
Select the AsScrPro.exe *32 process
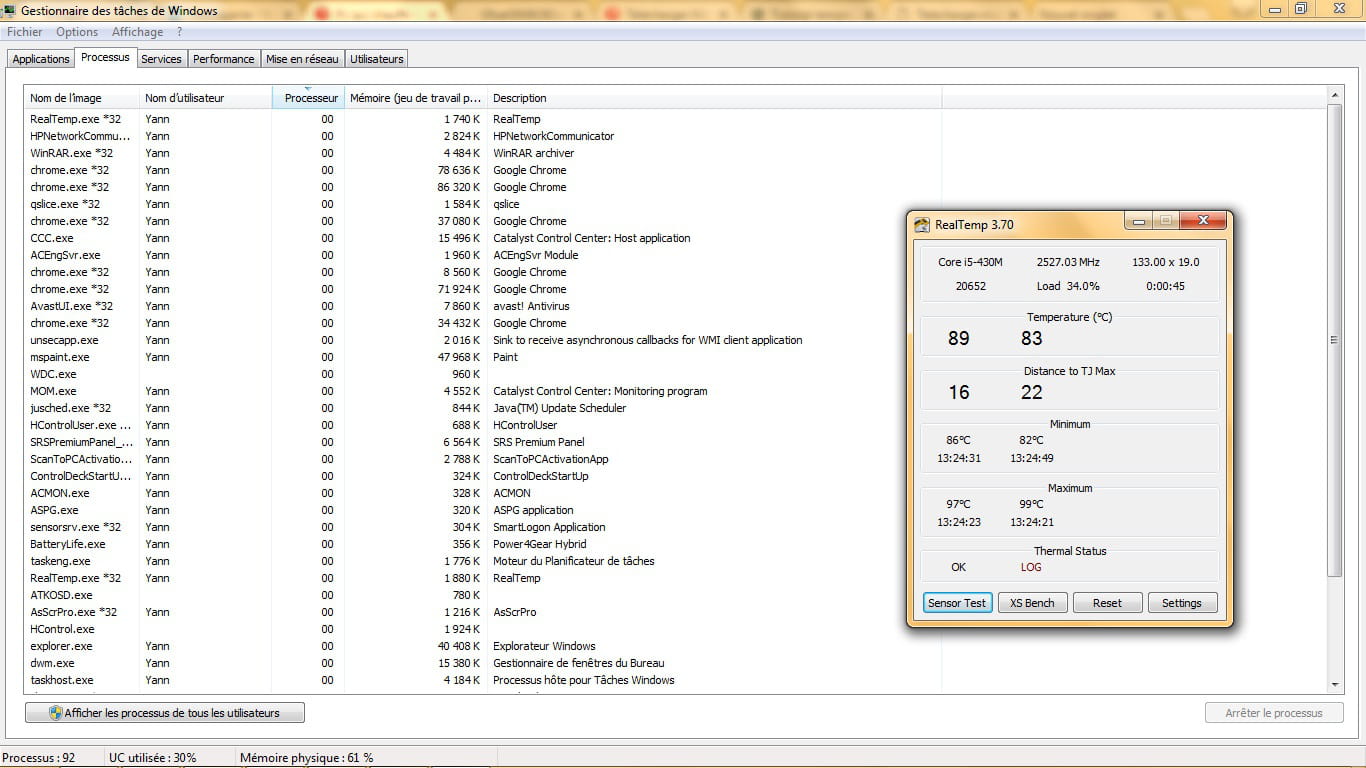483,612
